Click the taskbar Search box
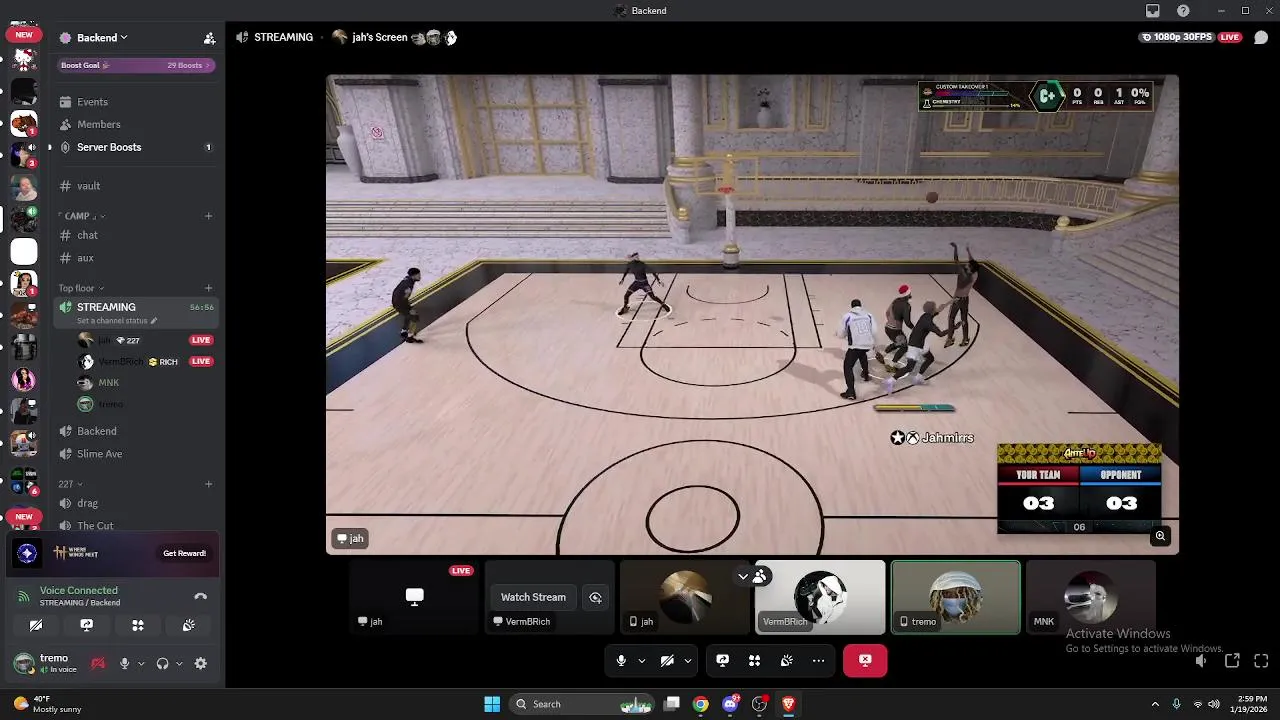Viewport: 1280px width, 720px height. pyautogui.click(x=582, y=704)
